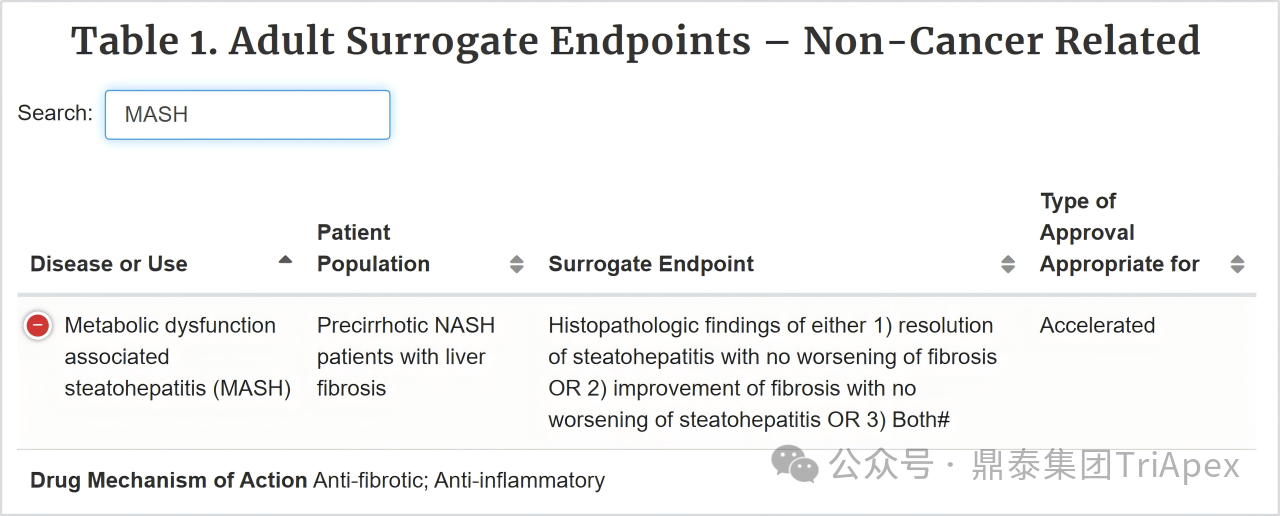1280x516 pixels.
Task: Sort by the Disease or Use header text
Action: 109,264
